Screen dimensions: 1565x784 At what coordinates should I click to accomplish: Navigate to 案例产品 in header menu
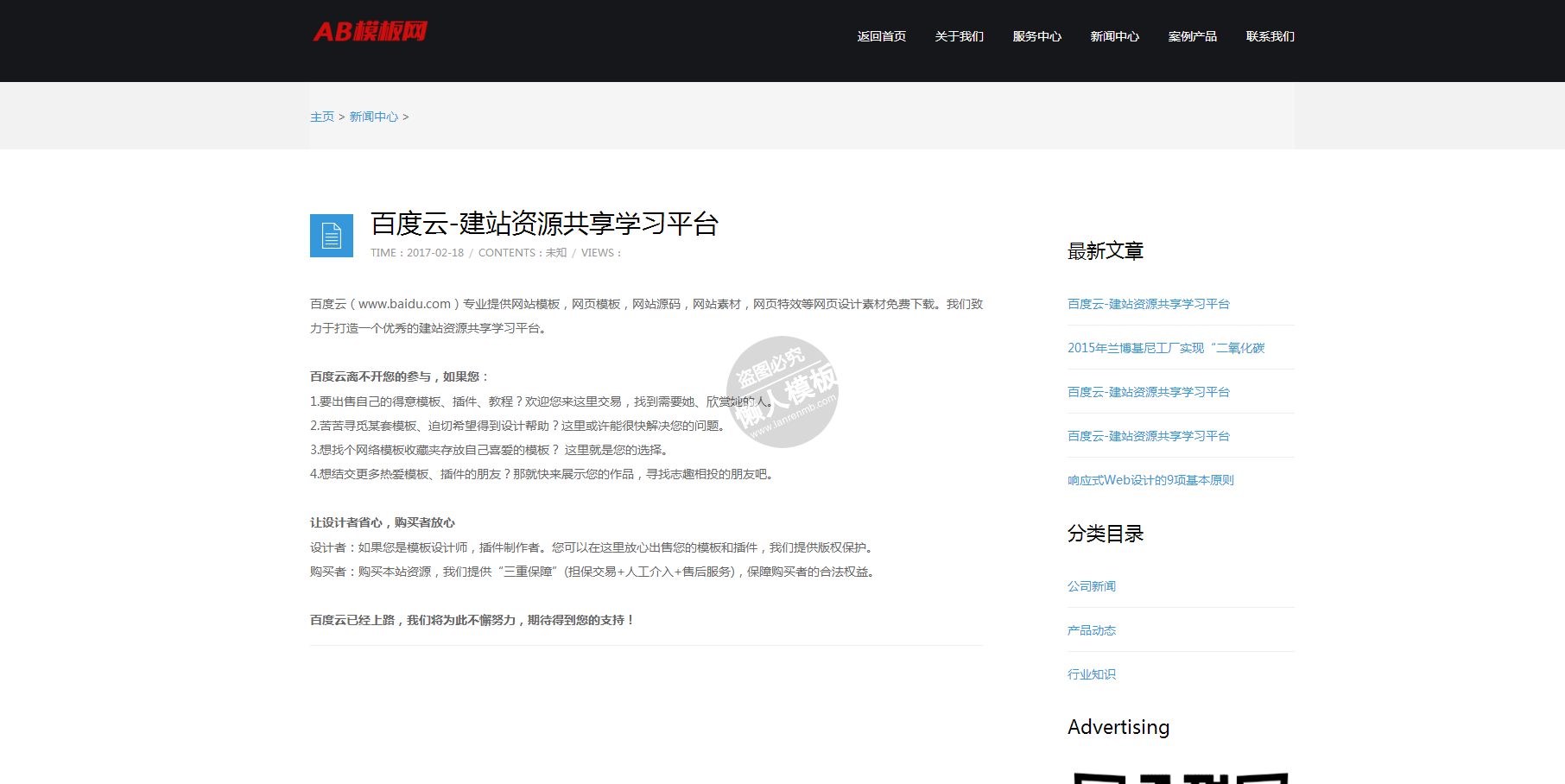point(1192,36)
